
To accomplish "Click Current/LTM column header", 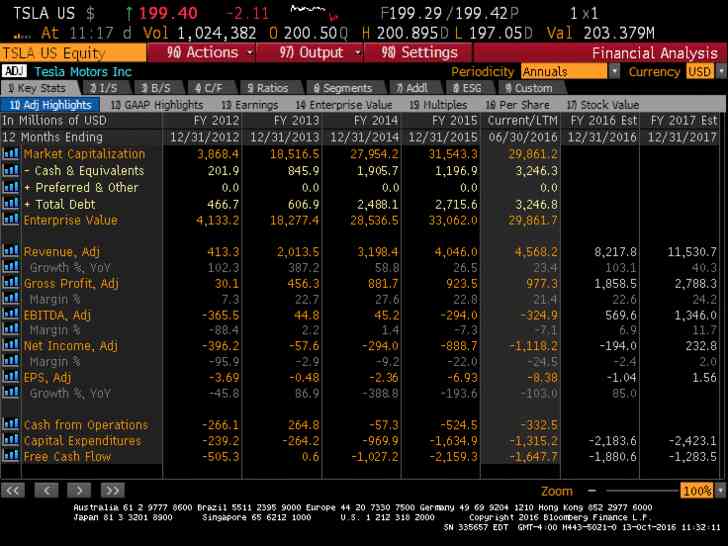I will pyautogui.click(x=522, y=120).
